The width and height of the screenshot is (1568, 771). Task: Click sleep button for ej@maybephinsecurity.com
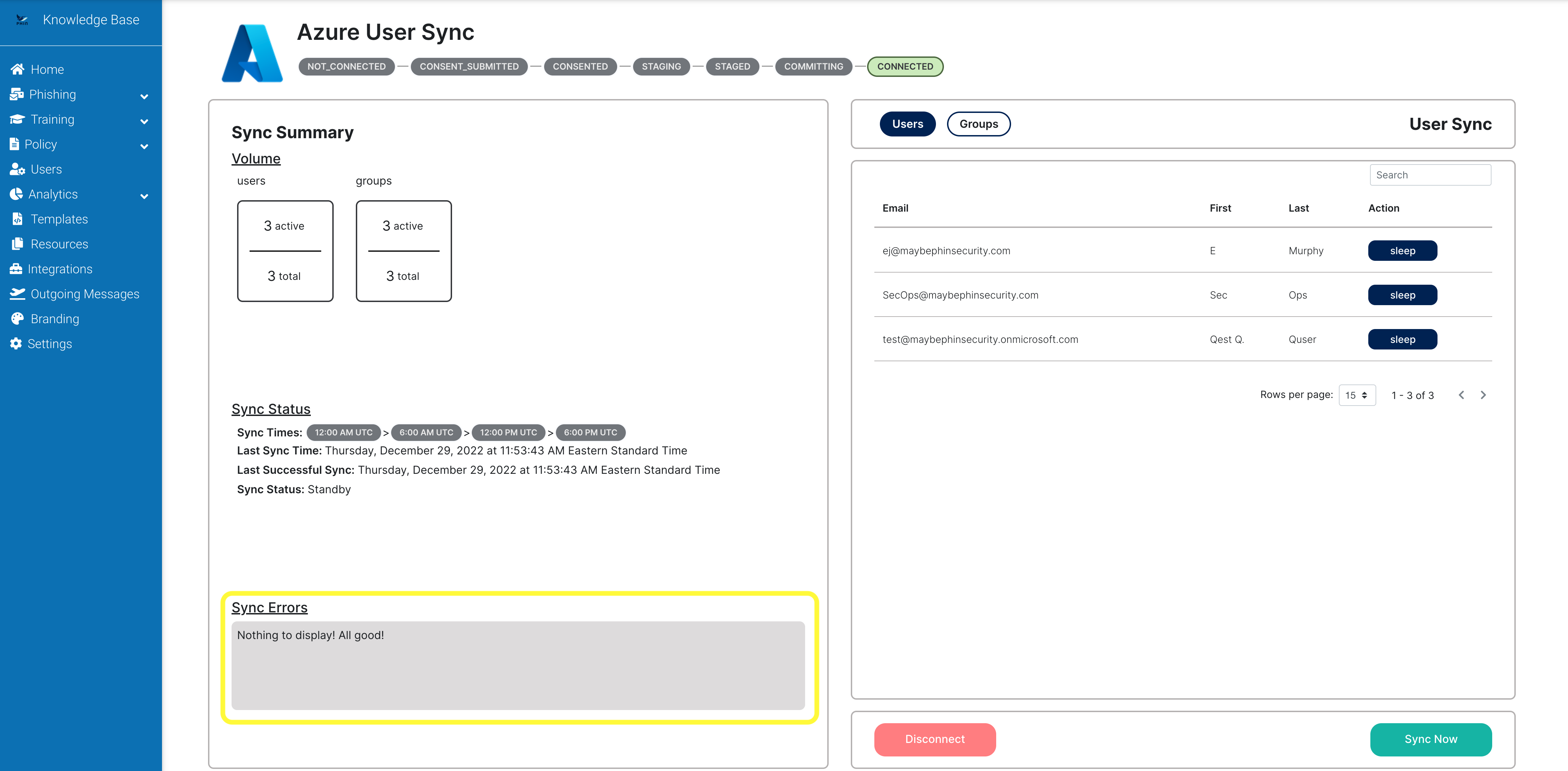point(1403,251)
